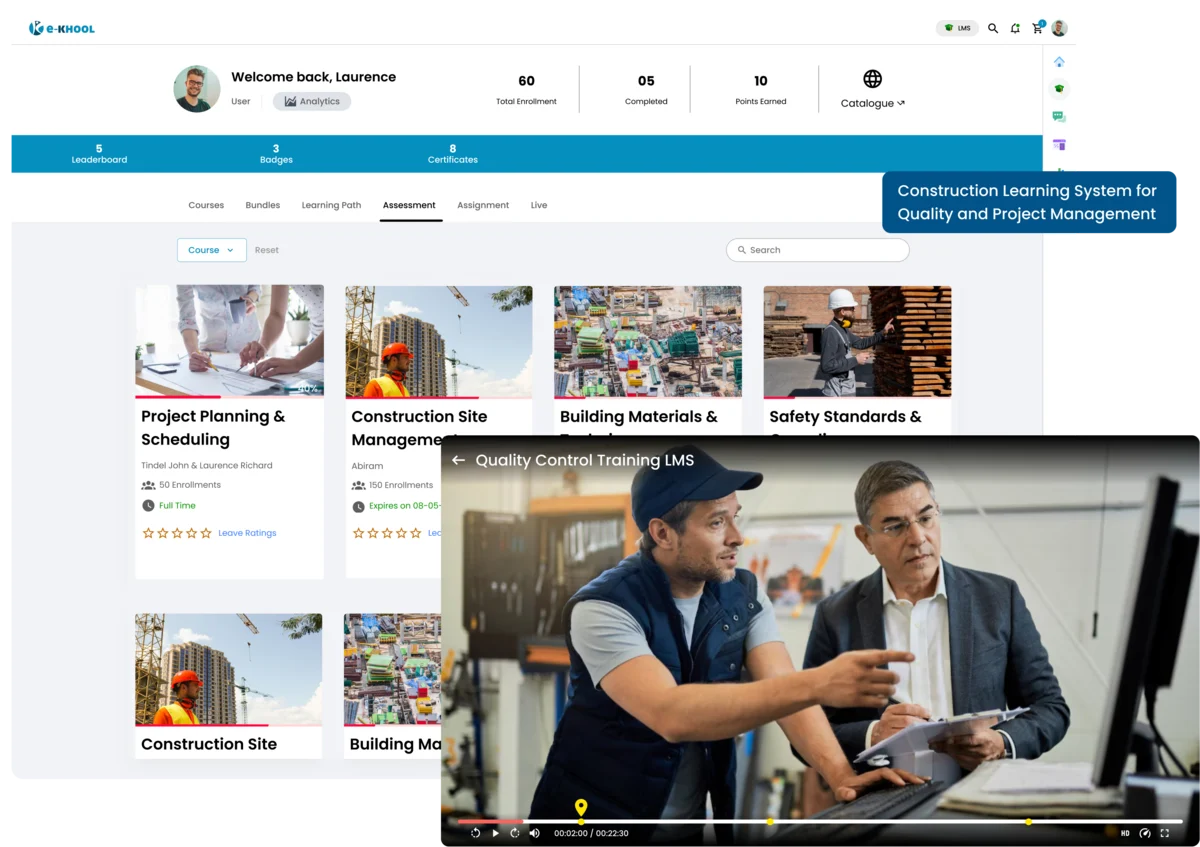
Task: Toggle fullscreen mode on the video
Action: [1164, 833]
